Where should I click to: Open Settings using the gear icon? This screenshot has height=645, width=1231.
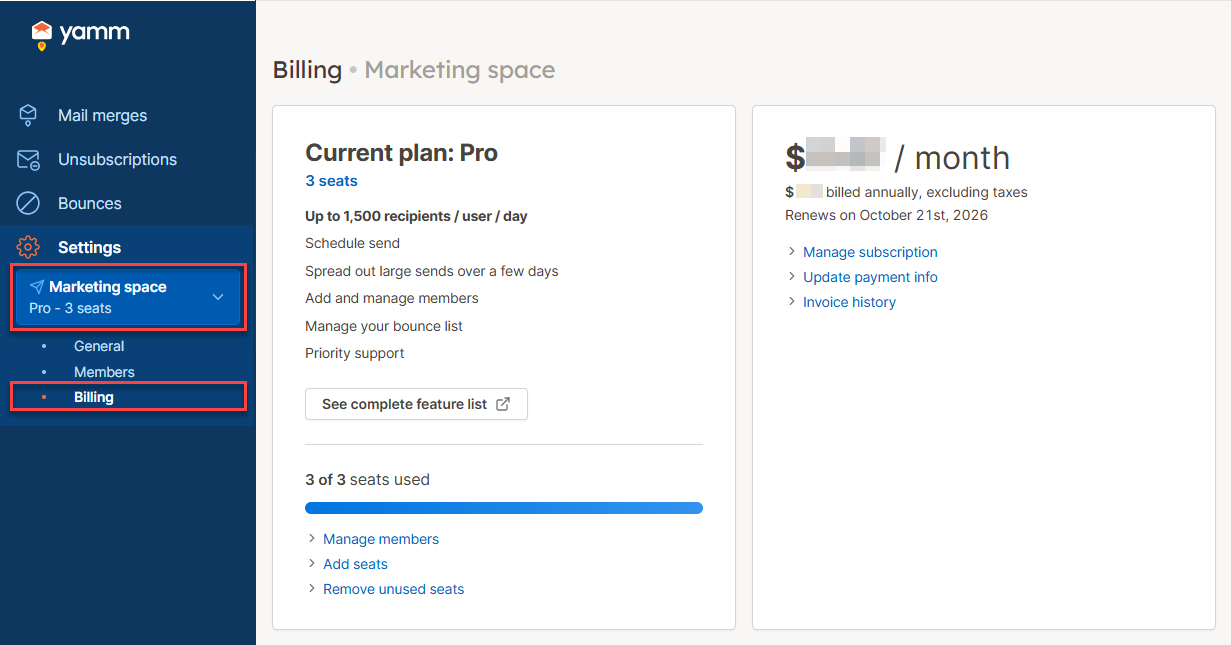pyautogui.click(x=28, y=247)
